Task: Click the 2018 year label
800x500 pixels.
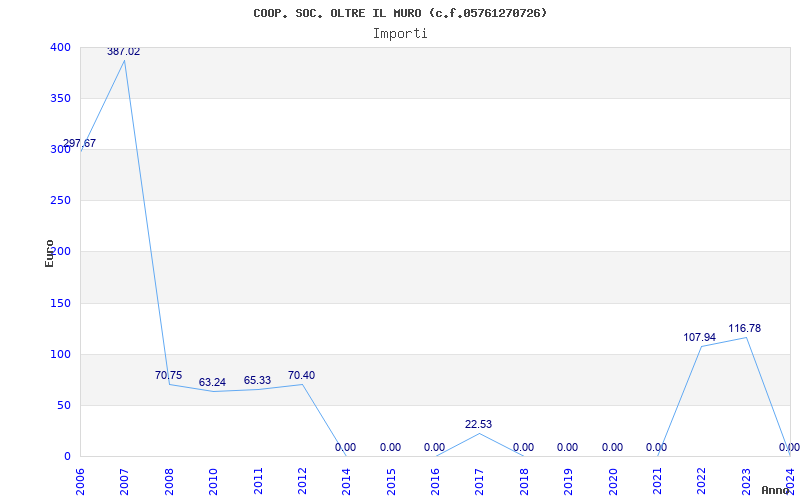Action: click(524, 481)
